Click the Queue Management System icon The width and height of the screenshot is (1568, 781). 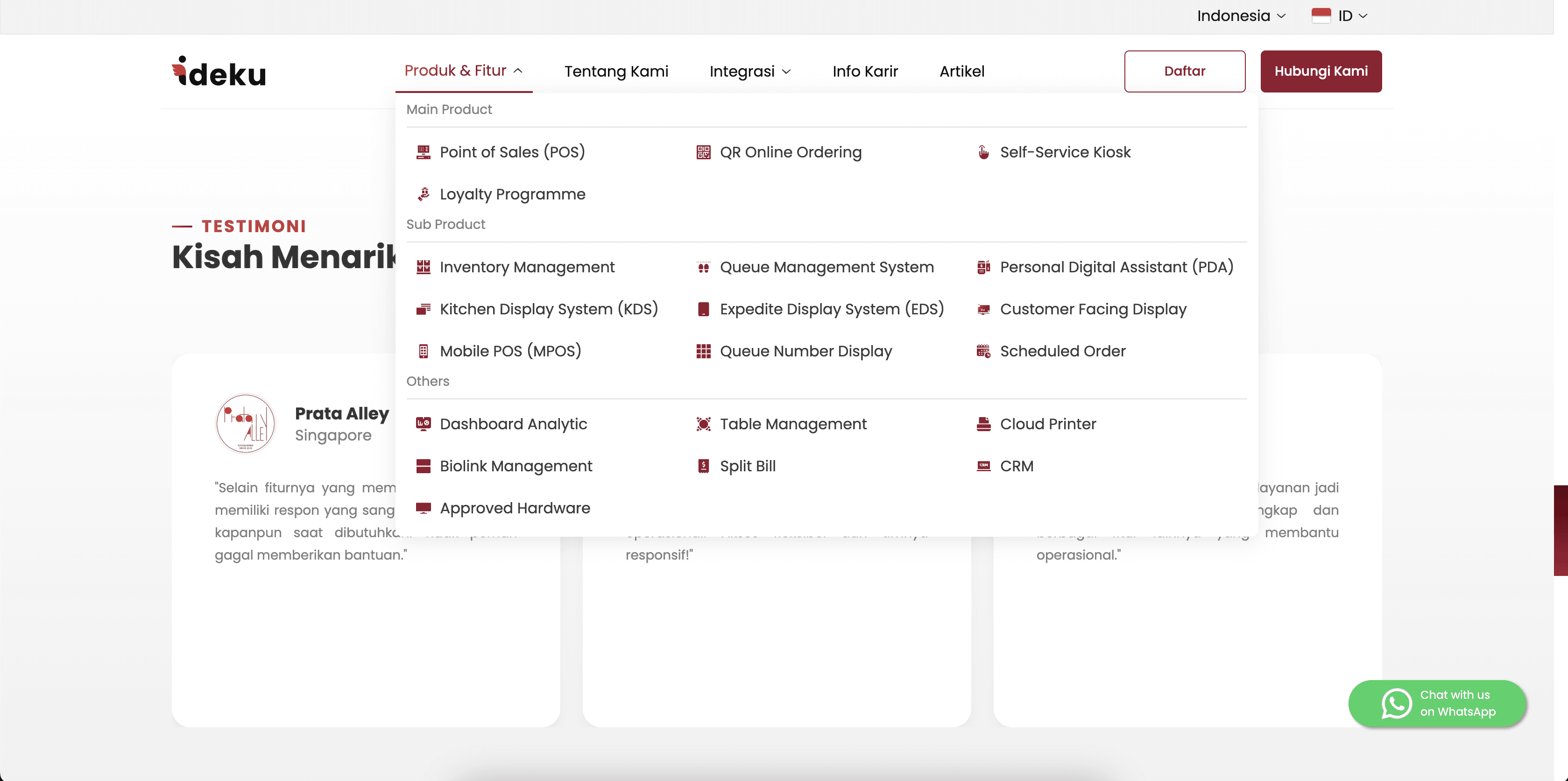[703, 267]
